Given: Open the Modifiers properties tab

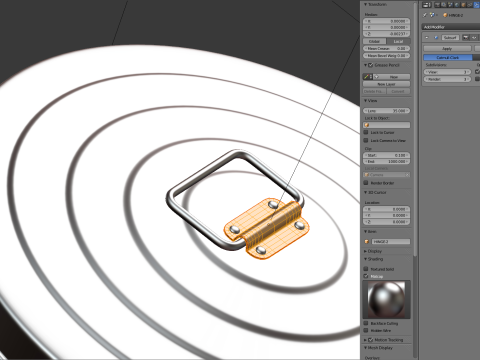Looking at the screenshot, I should [x=476, y=5].
